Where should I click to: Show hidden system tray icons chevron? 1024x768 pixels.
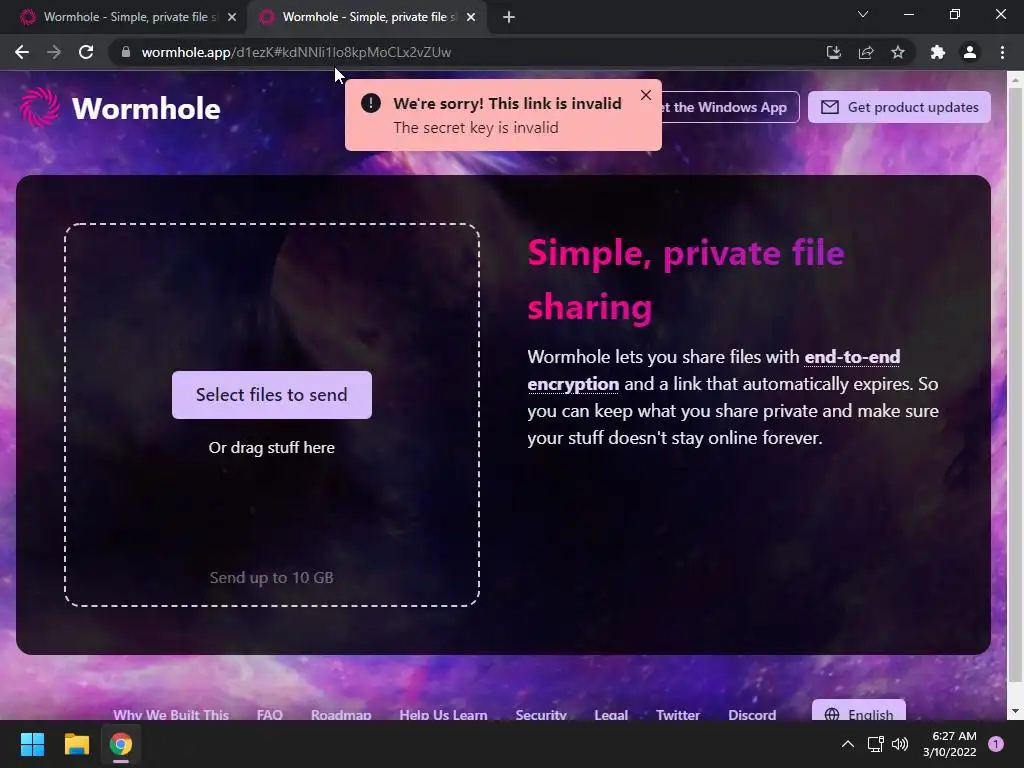pos(848,744)
